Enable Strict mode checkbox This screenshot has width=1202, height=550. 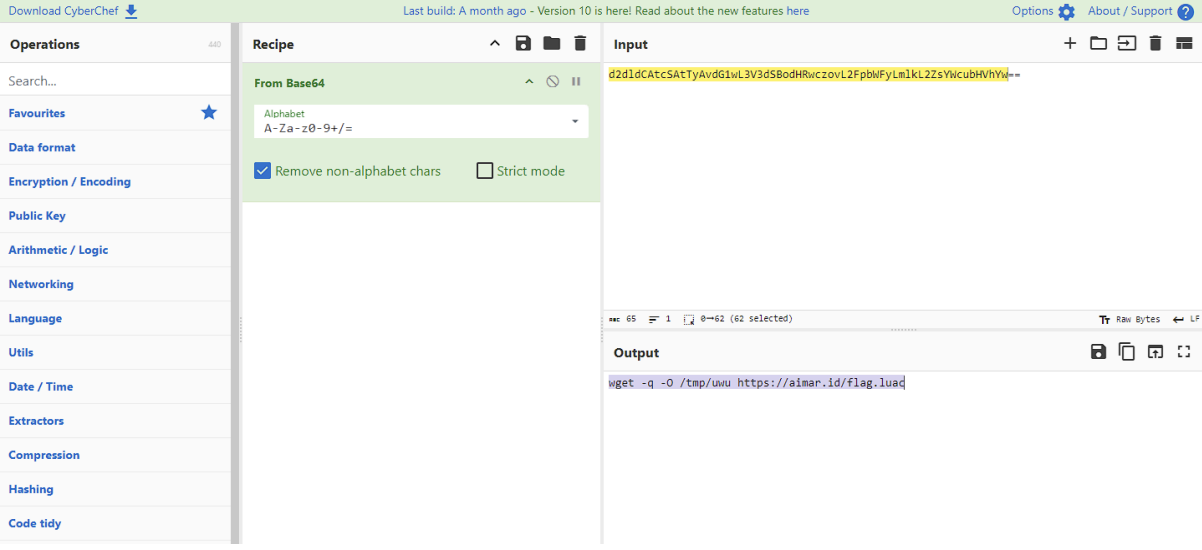click(485, 171)
